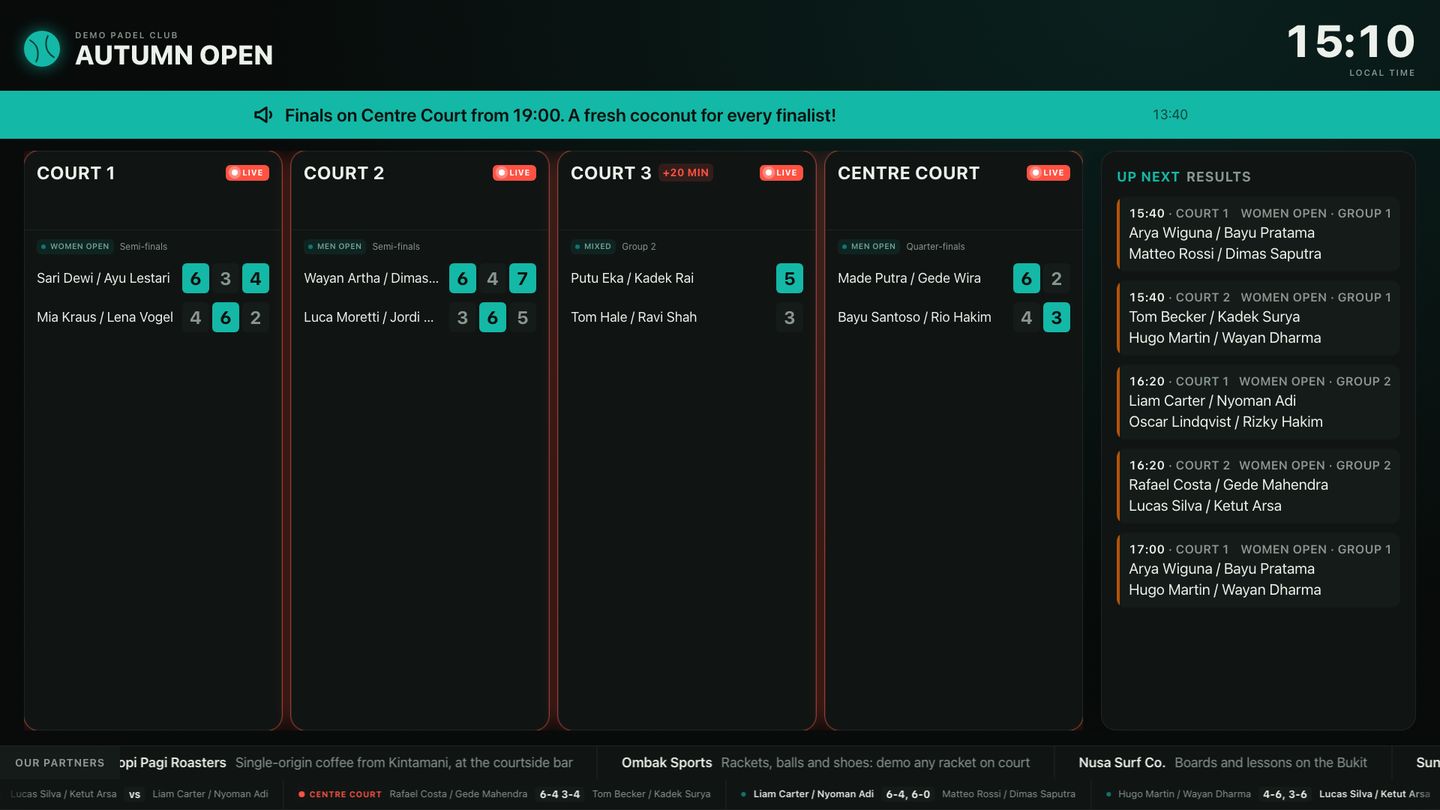Click the AUTUMN OPEN tournament title

pyautogui.click(x=174, y=55)
